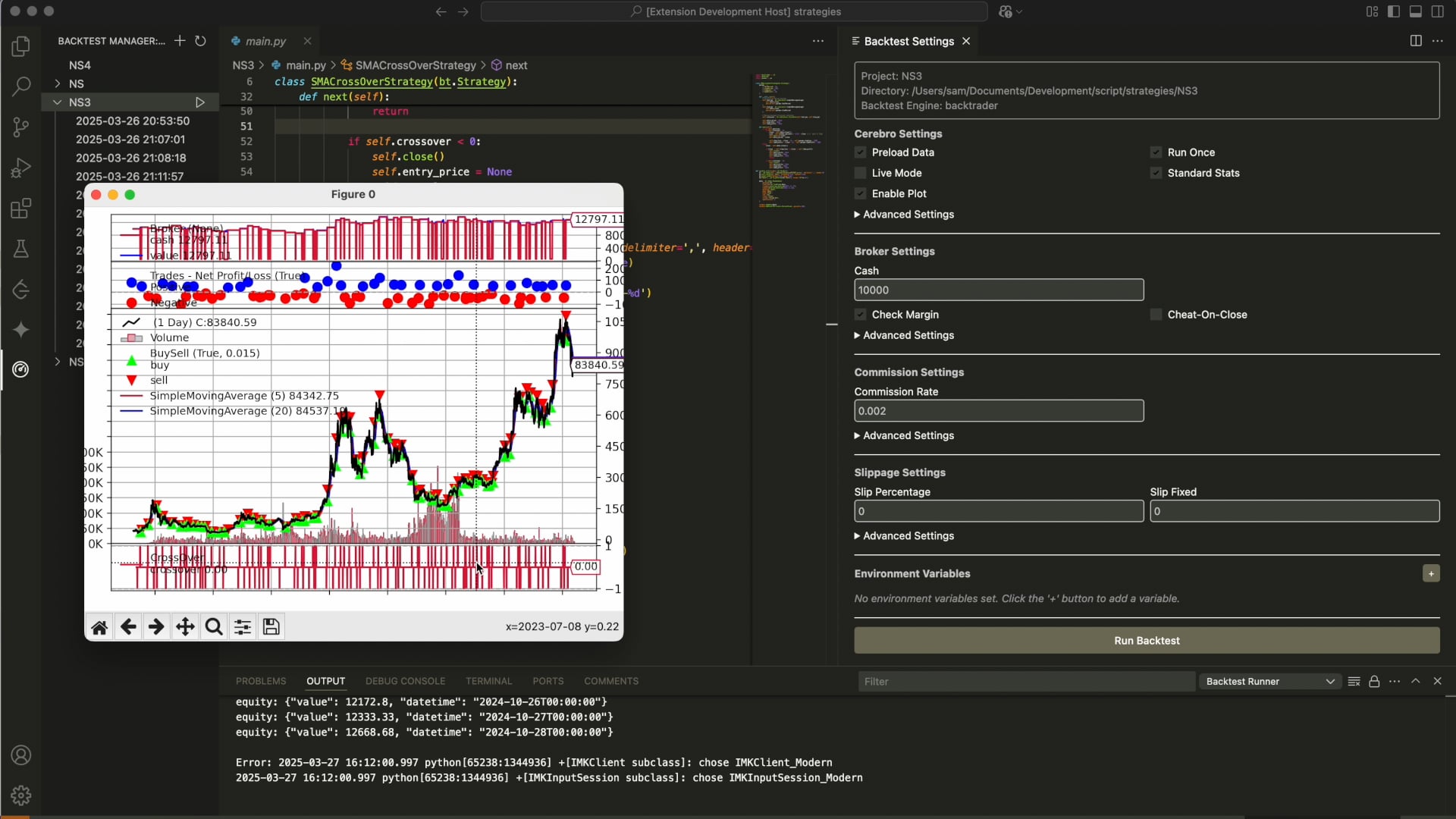
Task: Expand Broker Advanced Settings
Action: pyautogui.click(x=904, y=335)
